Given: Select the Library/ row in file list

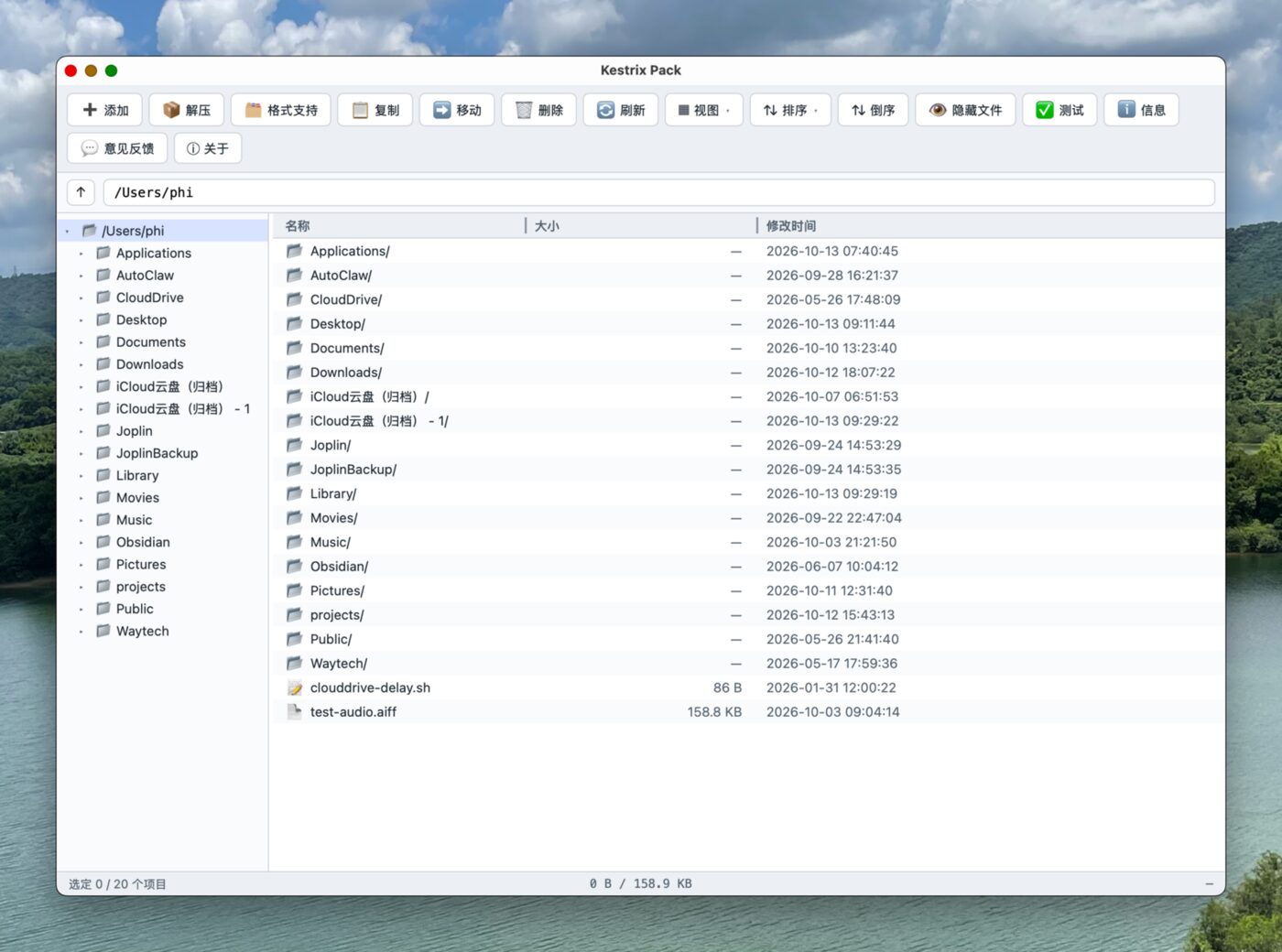Looking at the screenshot, I should 748,493.
